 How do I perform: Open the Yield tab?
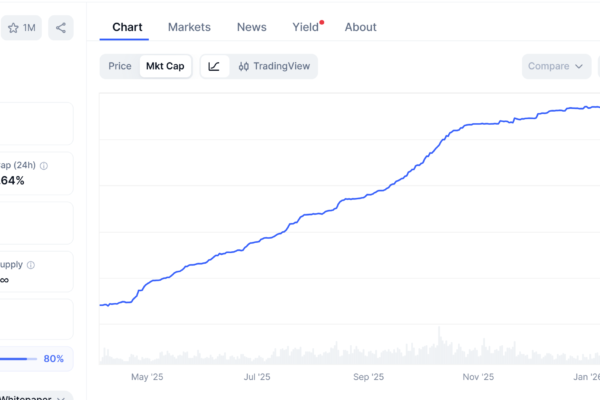[305, 27]
